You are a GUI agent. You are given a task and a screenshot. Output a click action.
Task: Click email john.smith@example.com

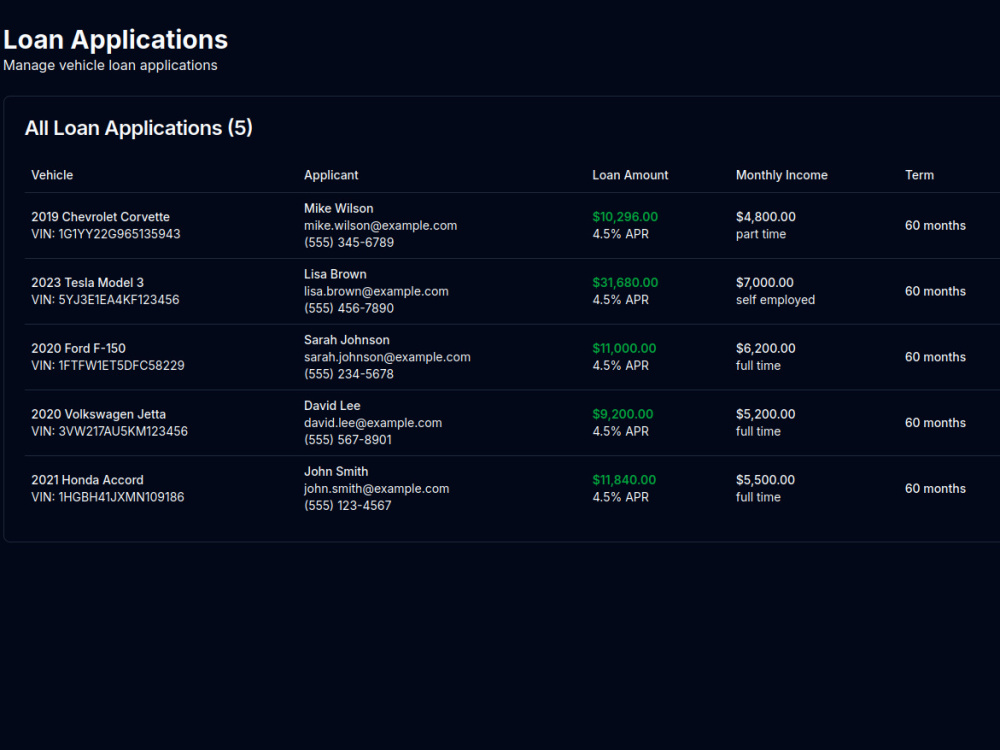pyautogui.click(x=377, y=489)
